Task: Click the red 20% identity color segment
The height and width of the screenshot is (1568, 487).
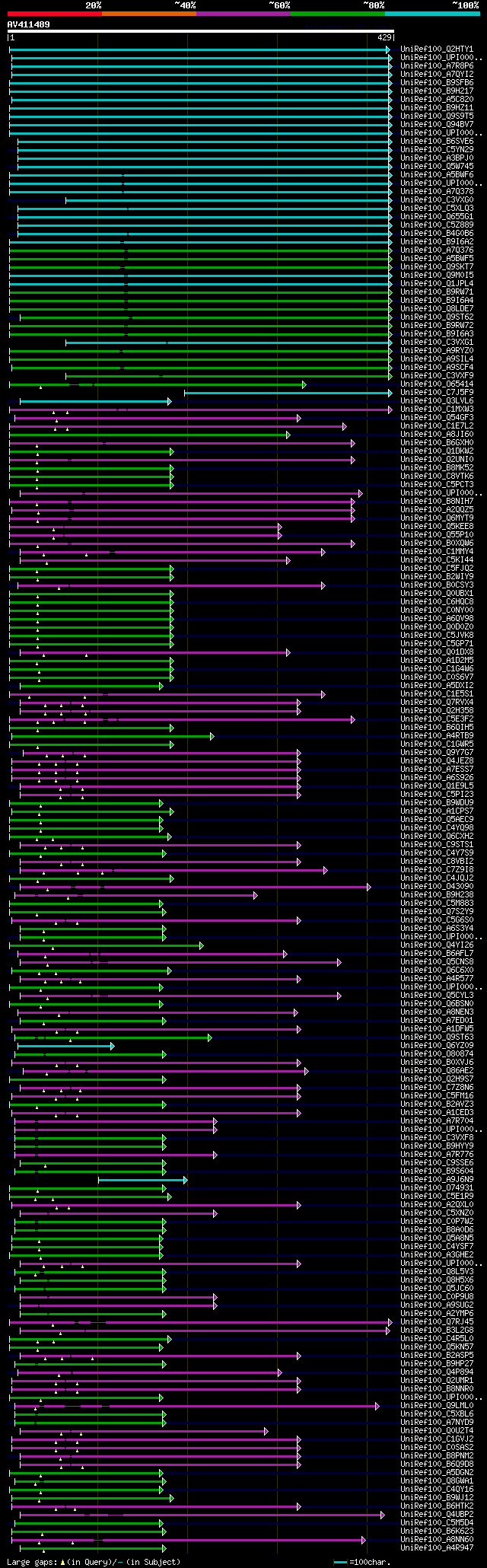Action: (55, 13)
